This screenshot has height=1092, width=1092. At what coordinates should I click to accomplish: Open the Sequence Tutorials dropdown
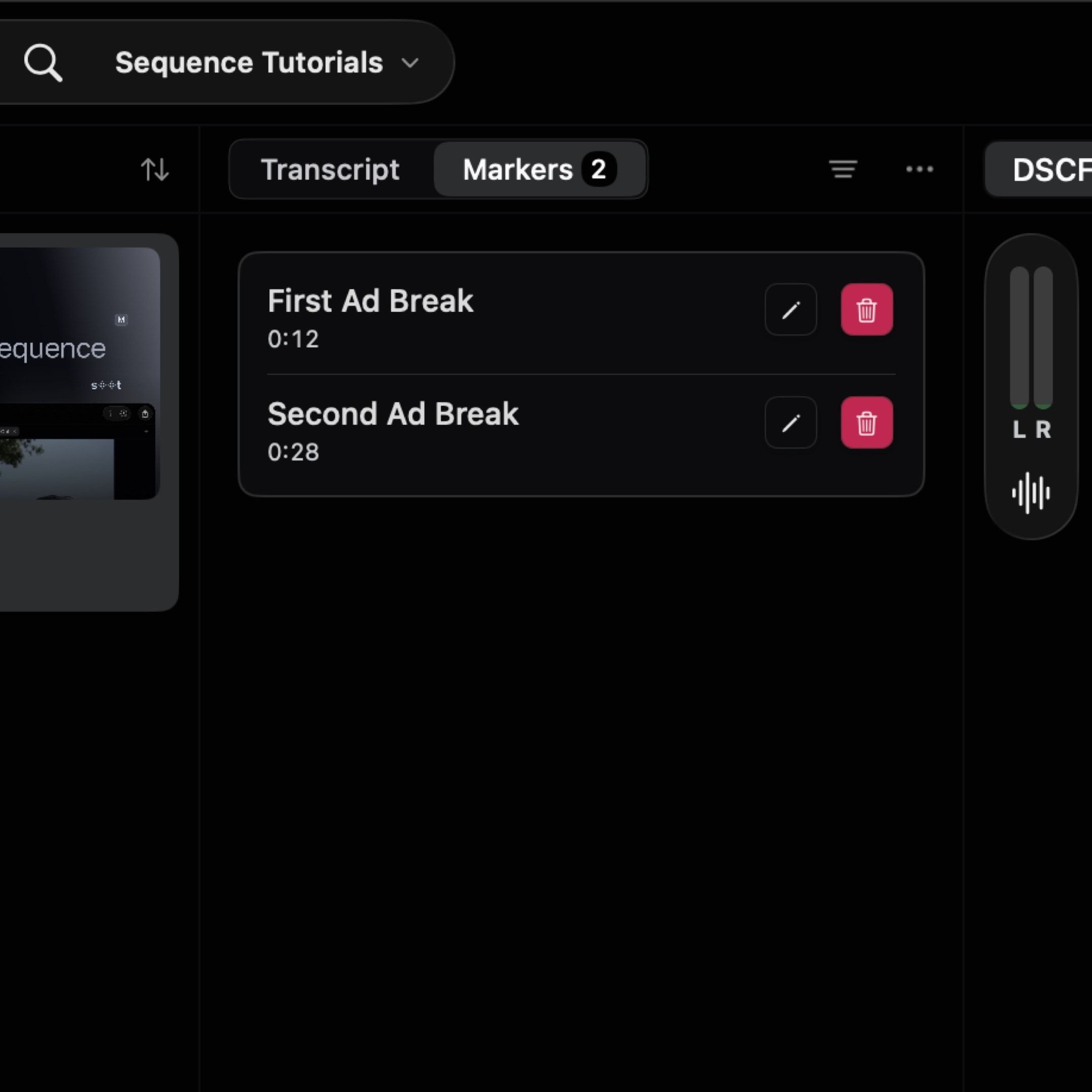tap(267, 62)
